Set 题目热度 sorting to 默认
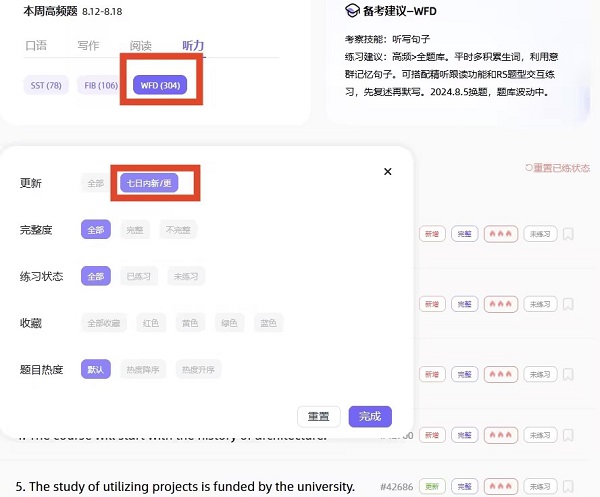Viewport: 600px width, 497px height. point(96,369)
